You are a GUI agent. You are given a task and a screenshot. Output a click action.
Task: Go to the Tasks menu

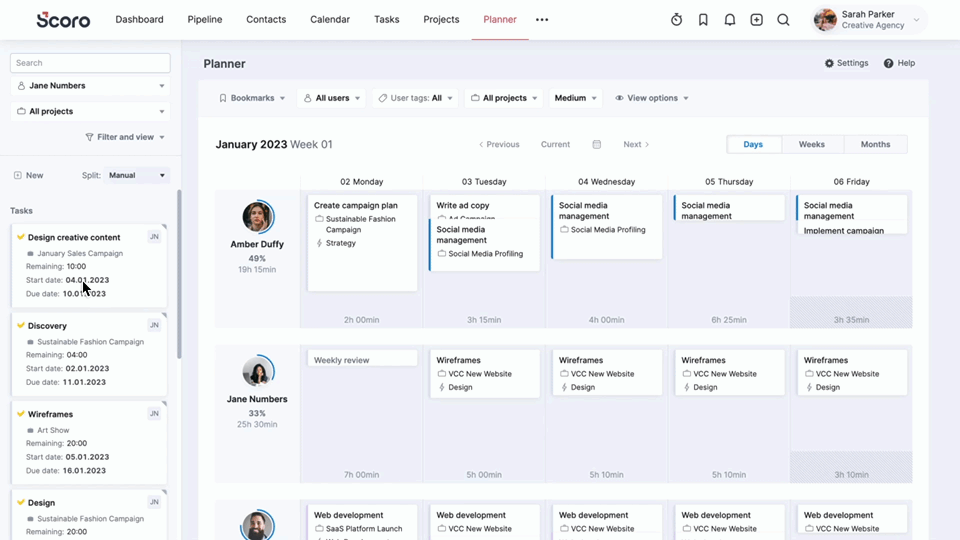(386, 20)
